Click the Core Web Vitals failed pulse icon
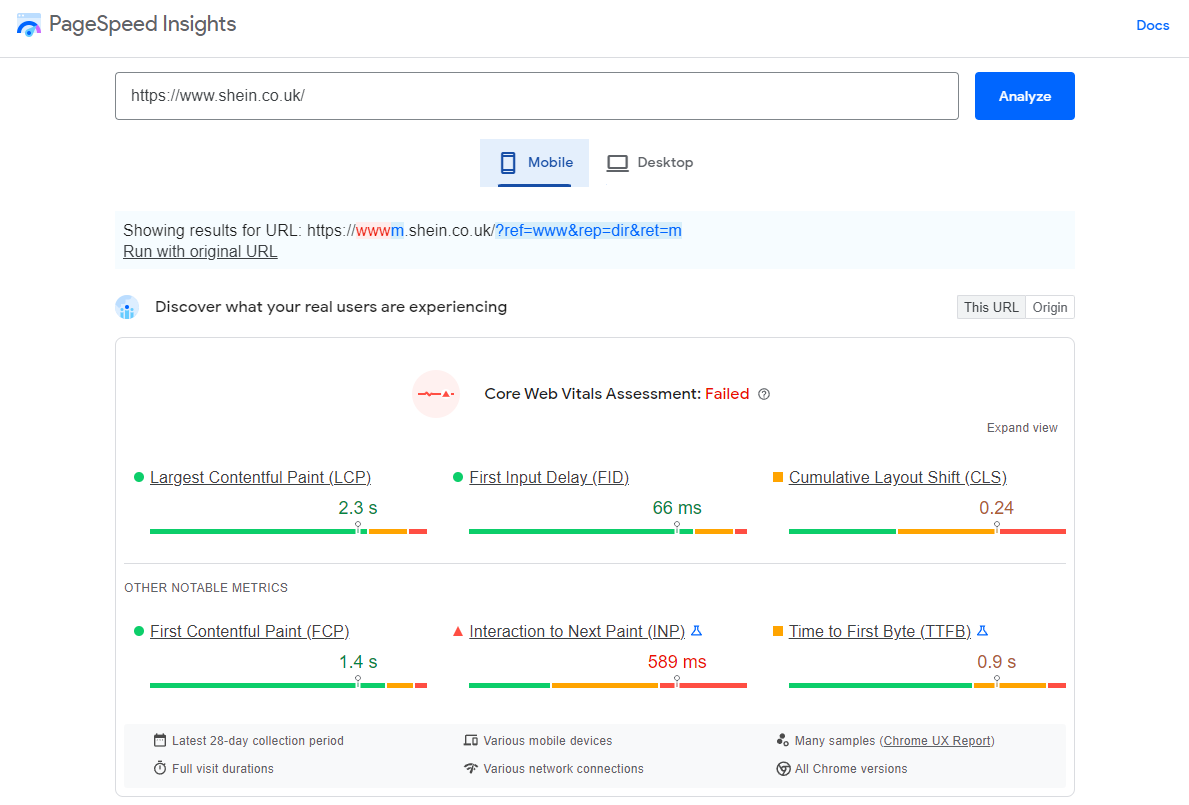The width and height of the screenshot is (1189, 805). click(x=436, y=394)
